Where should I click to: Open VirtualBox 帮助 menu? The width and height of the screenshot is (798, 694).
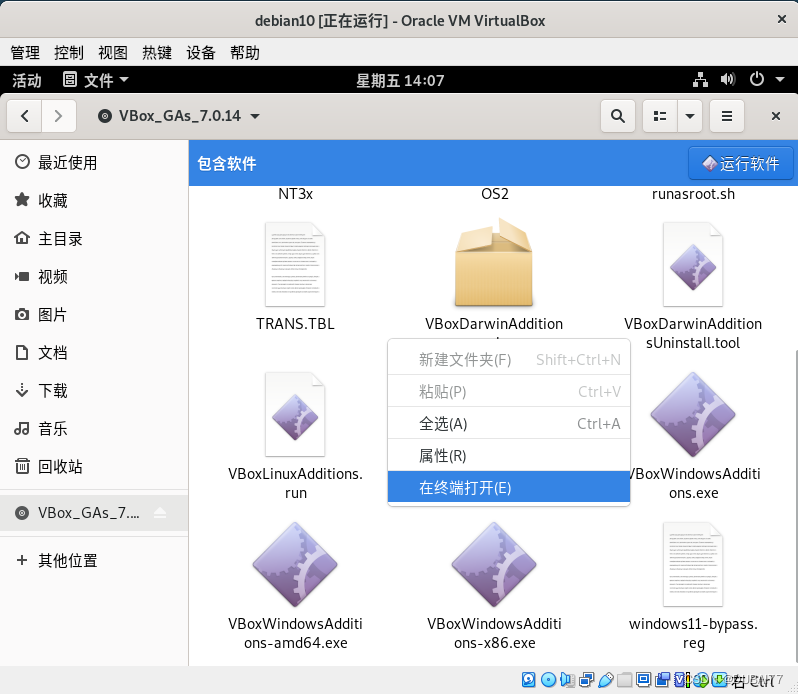245,52
